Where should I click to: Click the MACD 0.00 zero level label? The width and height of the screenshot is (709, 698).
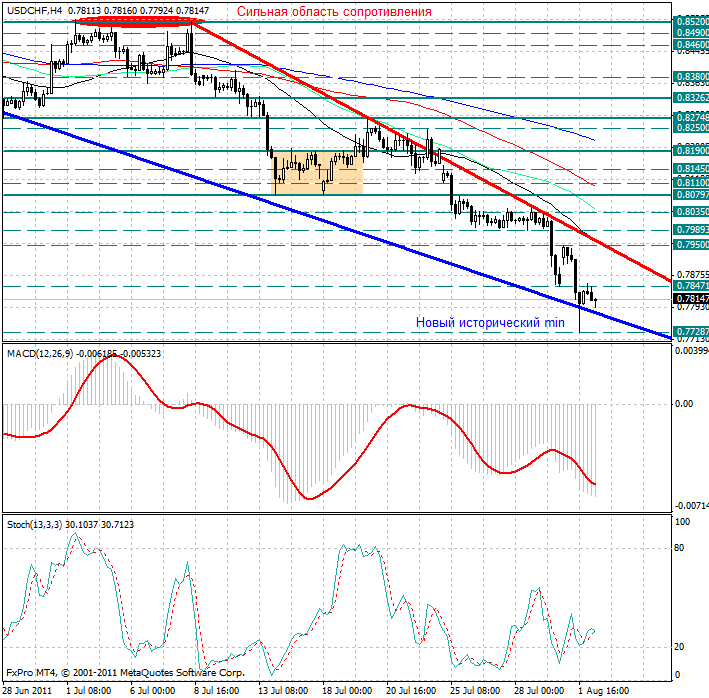coord(685,404)
